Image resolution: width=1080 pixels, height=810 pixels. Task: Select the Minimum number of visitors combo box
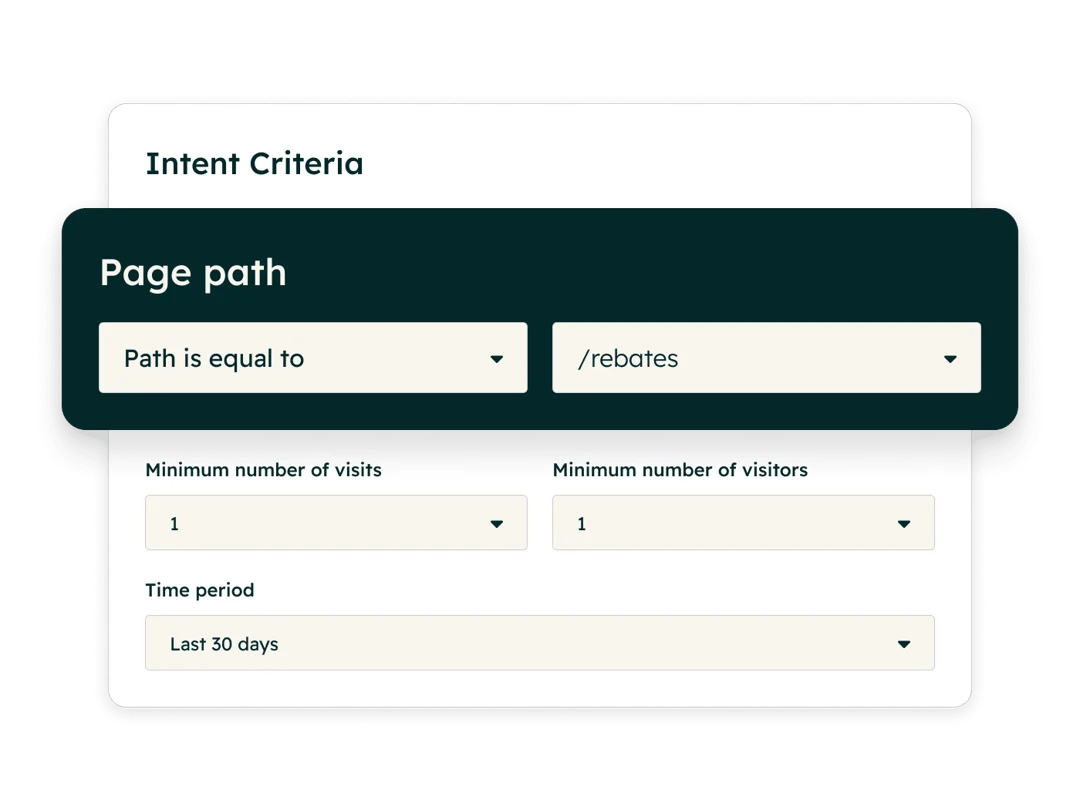(x=743, y=523)
